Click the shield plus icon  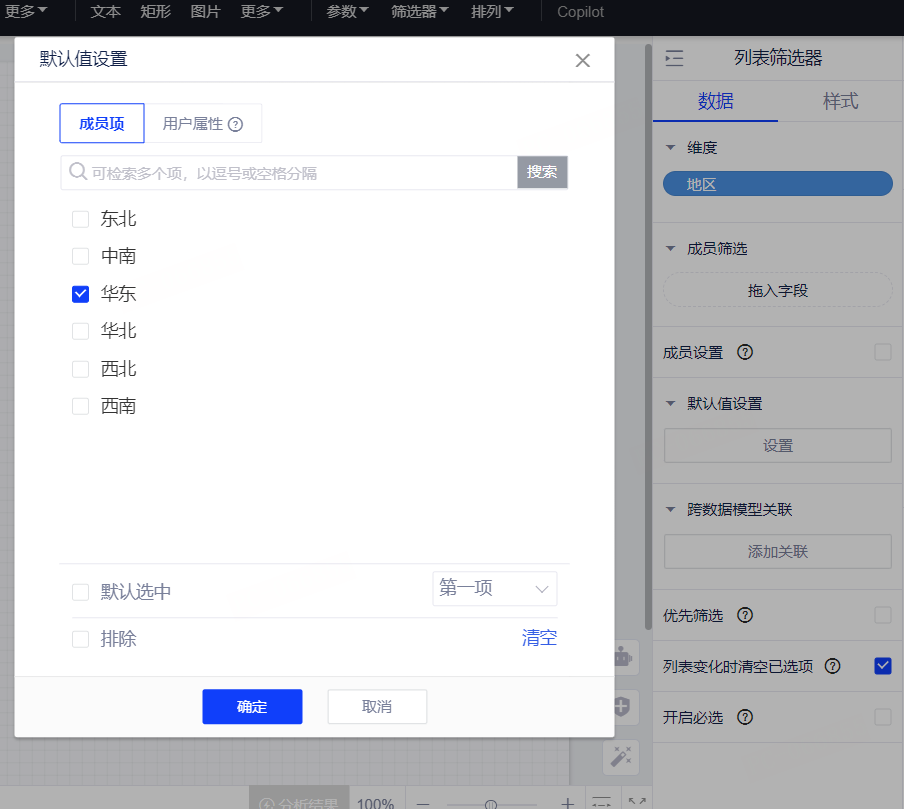[621, 707]
